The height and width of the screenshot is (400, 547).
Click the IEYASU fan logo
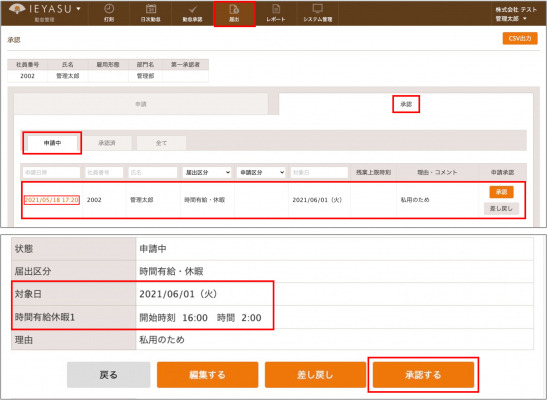[x=17, y=9]
